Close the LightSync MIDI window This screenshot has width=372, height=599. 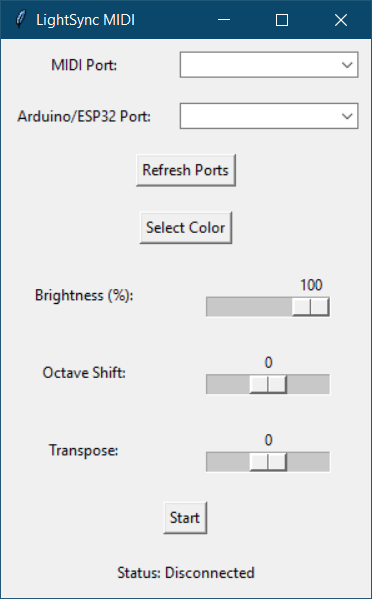coord(341,20)
